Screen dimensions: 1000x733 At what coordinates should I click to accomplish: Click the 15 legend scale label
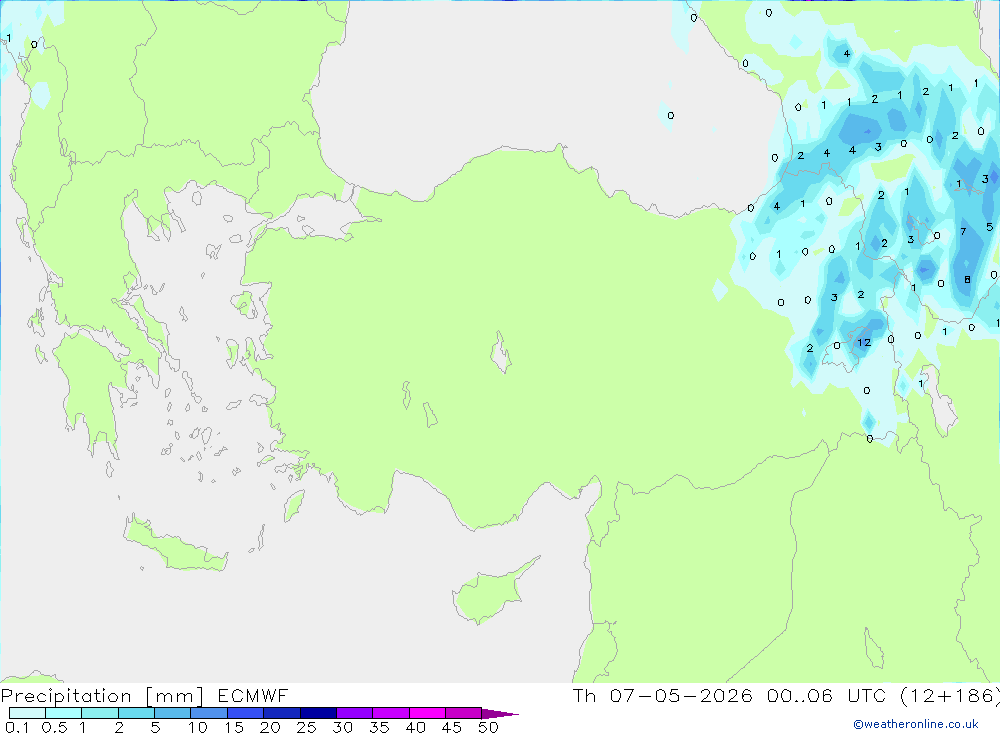click(x=234, y=727)
